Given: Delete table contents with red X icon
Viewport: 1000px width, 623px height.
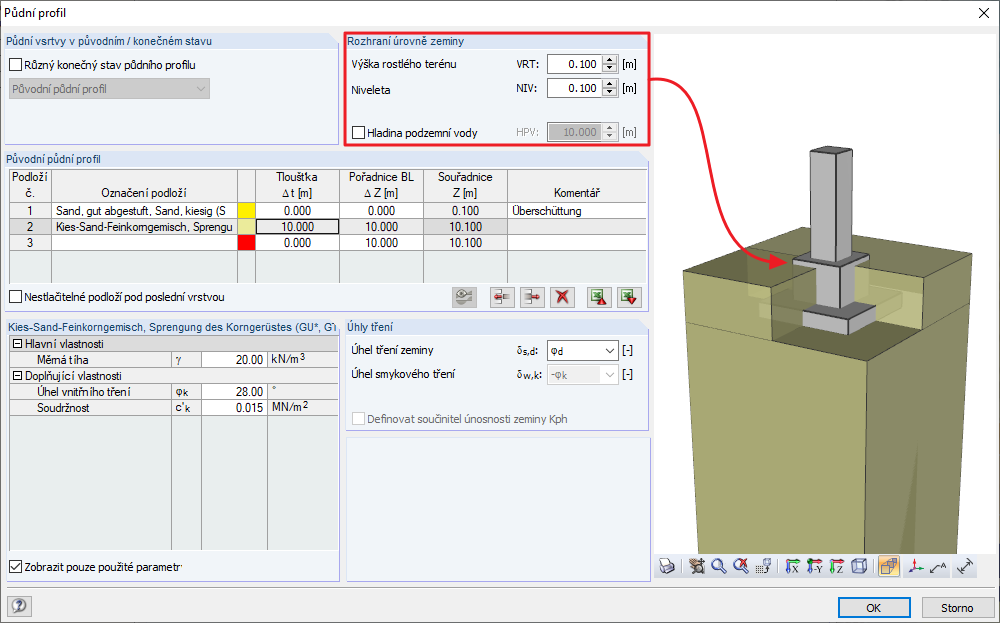Looking at the screenshot, I should point(562,297).
